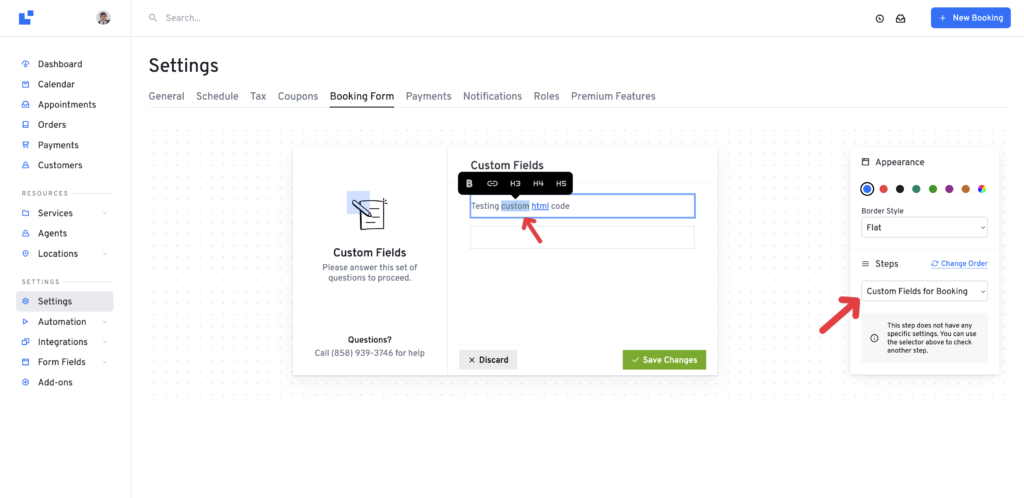Viewport: 1024px width, 498px height.
Task: Expand the Form Fields submenu chevron
Action: click(105, 362)
